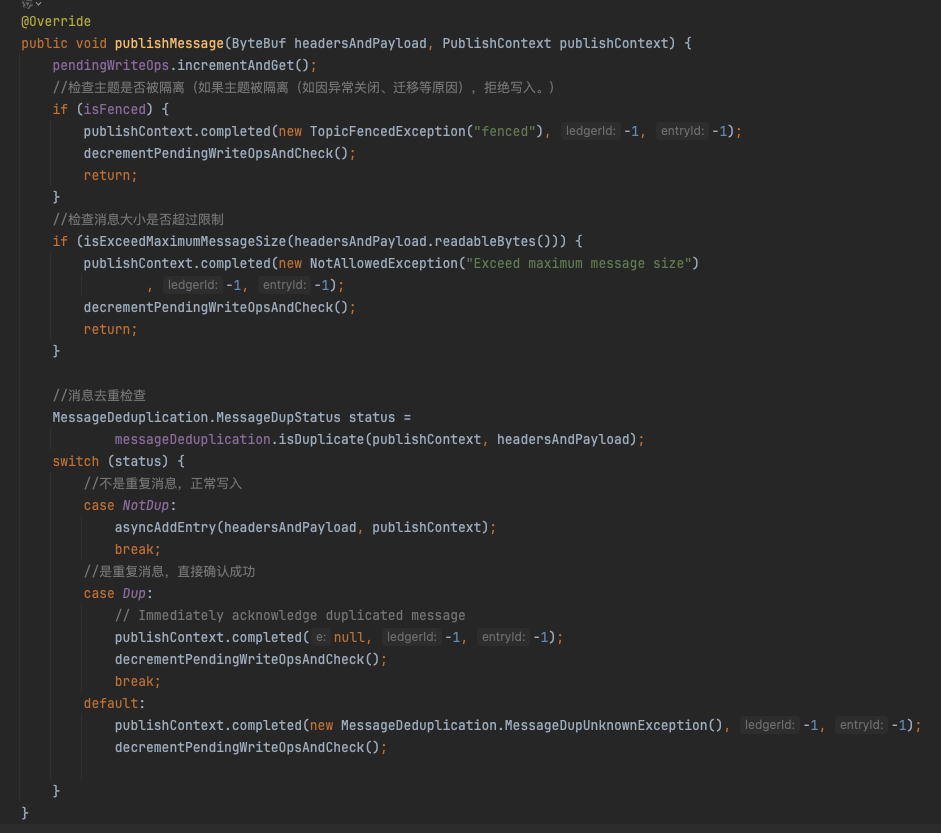The image size is (941, 833).
Task: Click MessageDeduplication.MessageDupStatus type declaration
Action: tap(196, 418)
